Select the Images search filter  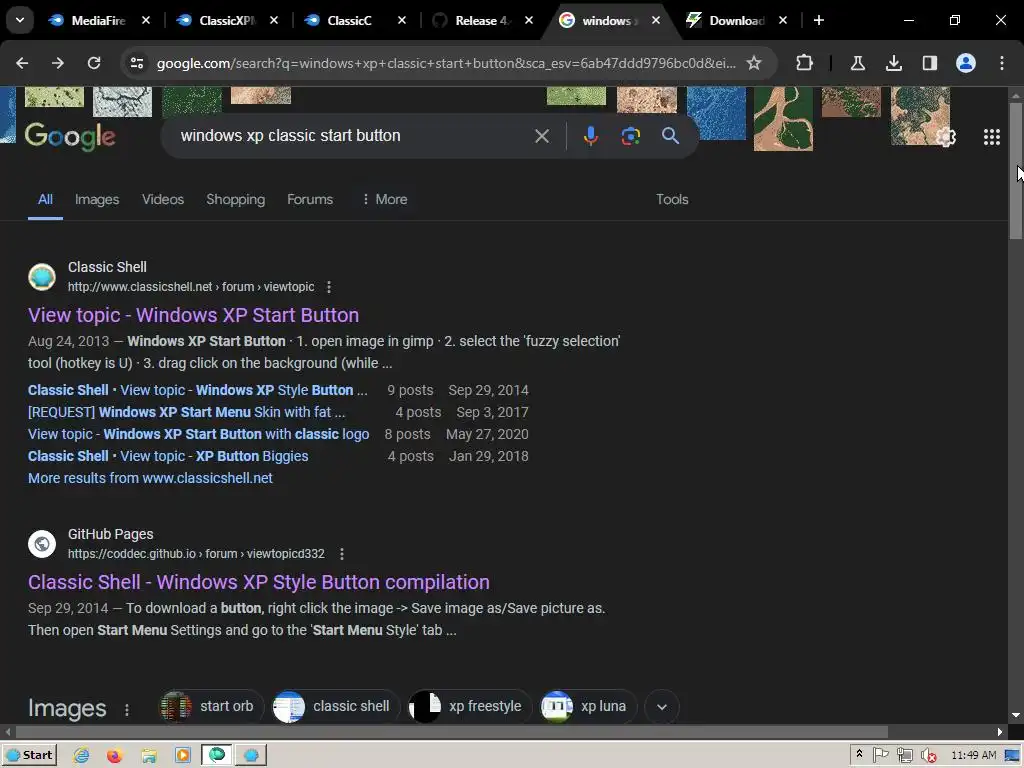point(97,199)
